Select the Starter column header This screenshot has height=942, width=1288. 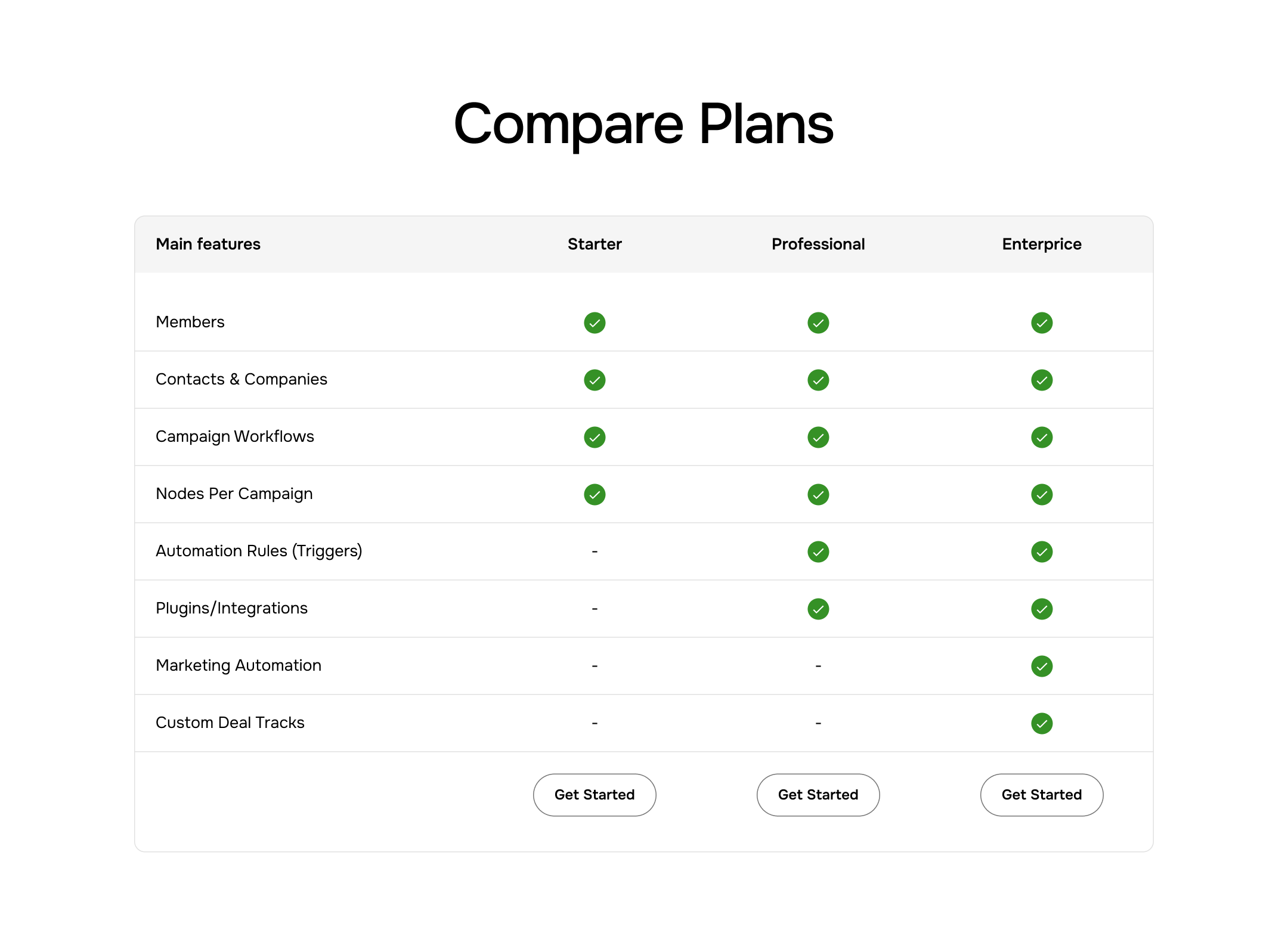pos(594,244)
